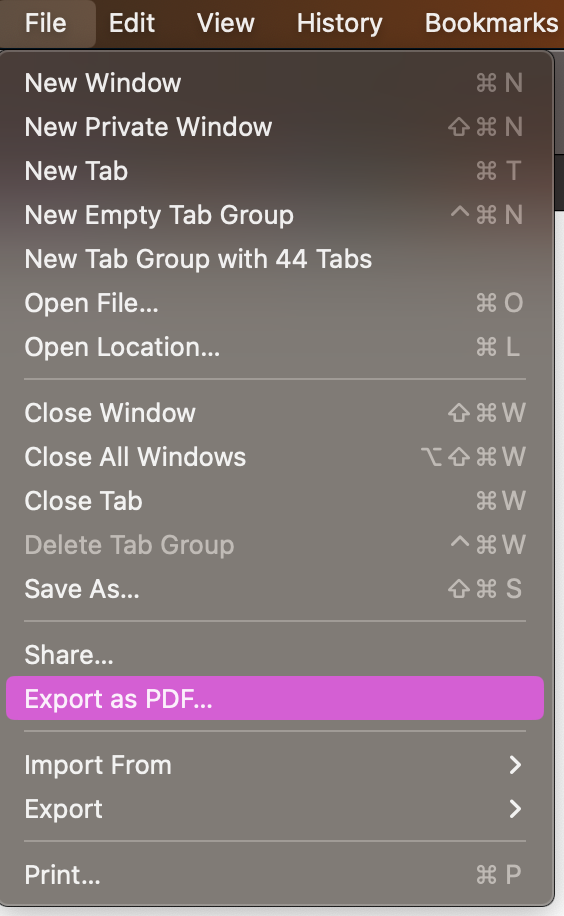
Task: Select New Tab Group with 44 Tabs
Action: coord(275,259)
